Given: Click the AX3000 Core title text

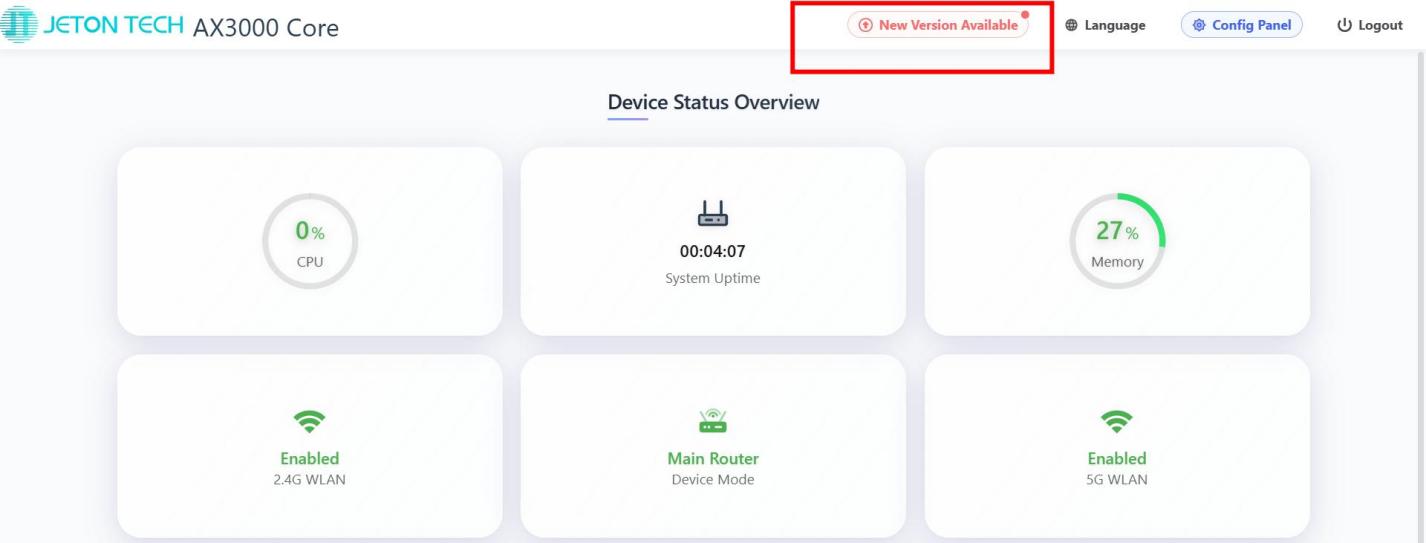Looking at the screenshot, I should pyautogui.click(x=265, y=27).
